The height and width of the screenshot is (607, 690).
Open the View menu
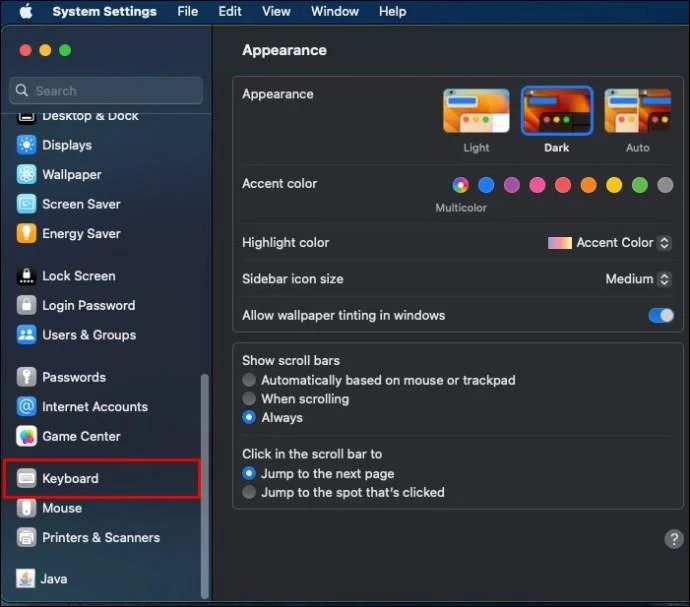(276, 11)
